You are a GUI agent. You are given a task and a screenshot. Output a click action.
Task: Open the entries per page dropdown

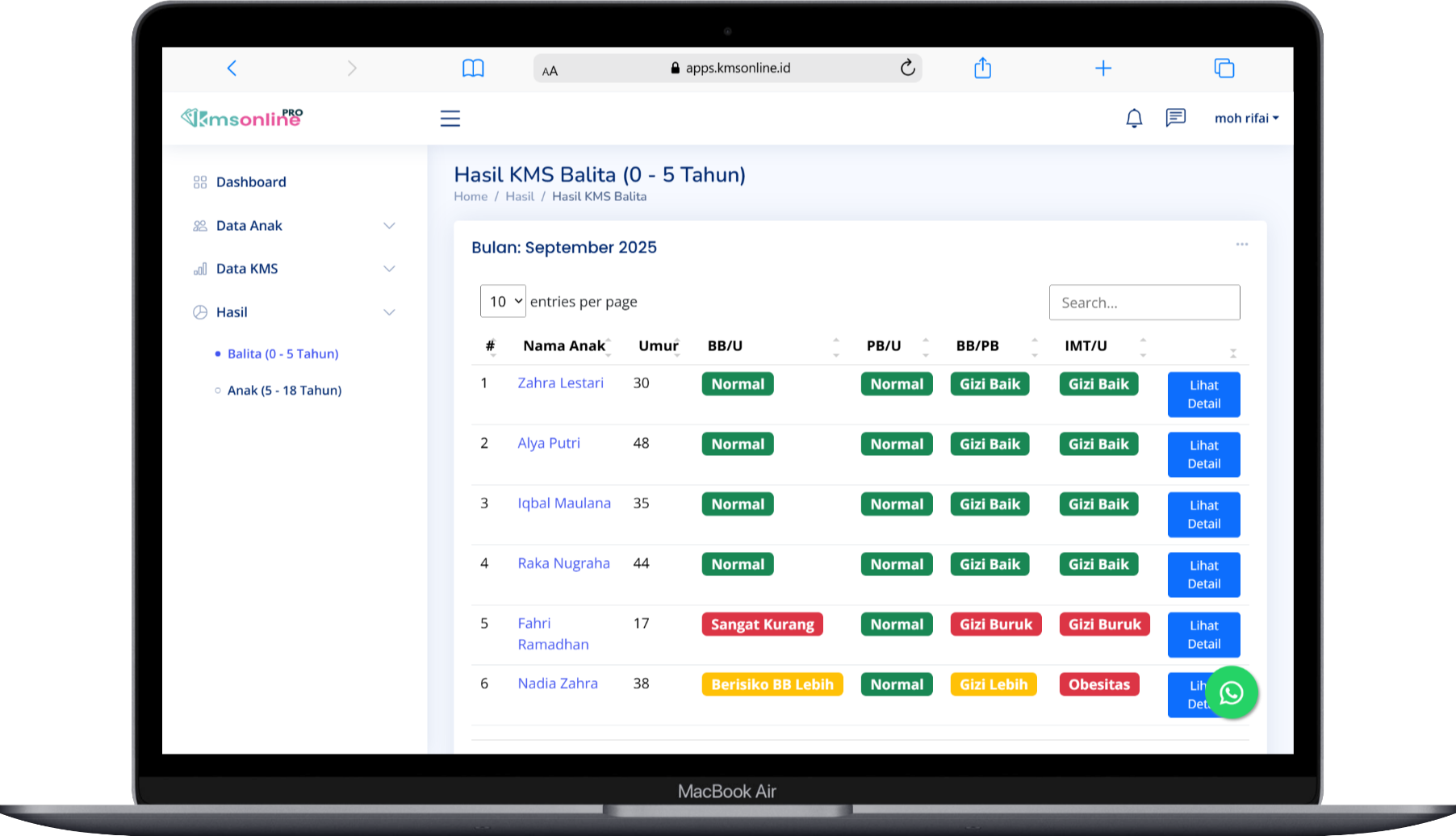click(503, 301)
